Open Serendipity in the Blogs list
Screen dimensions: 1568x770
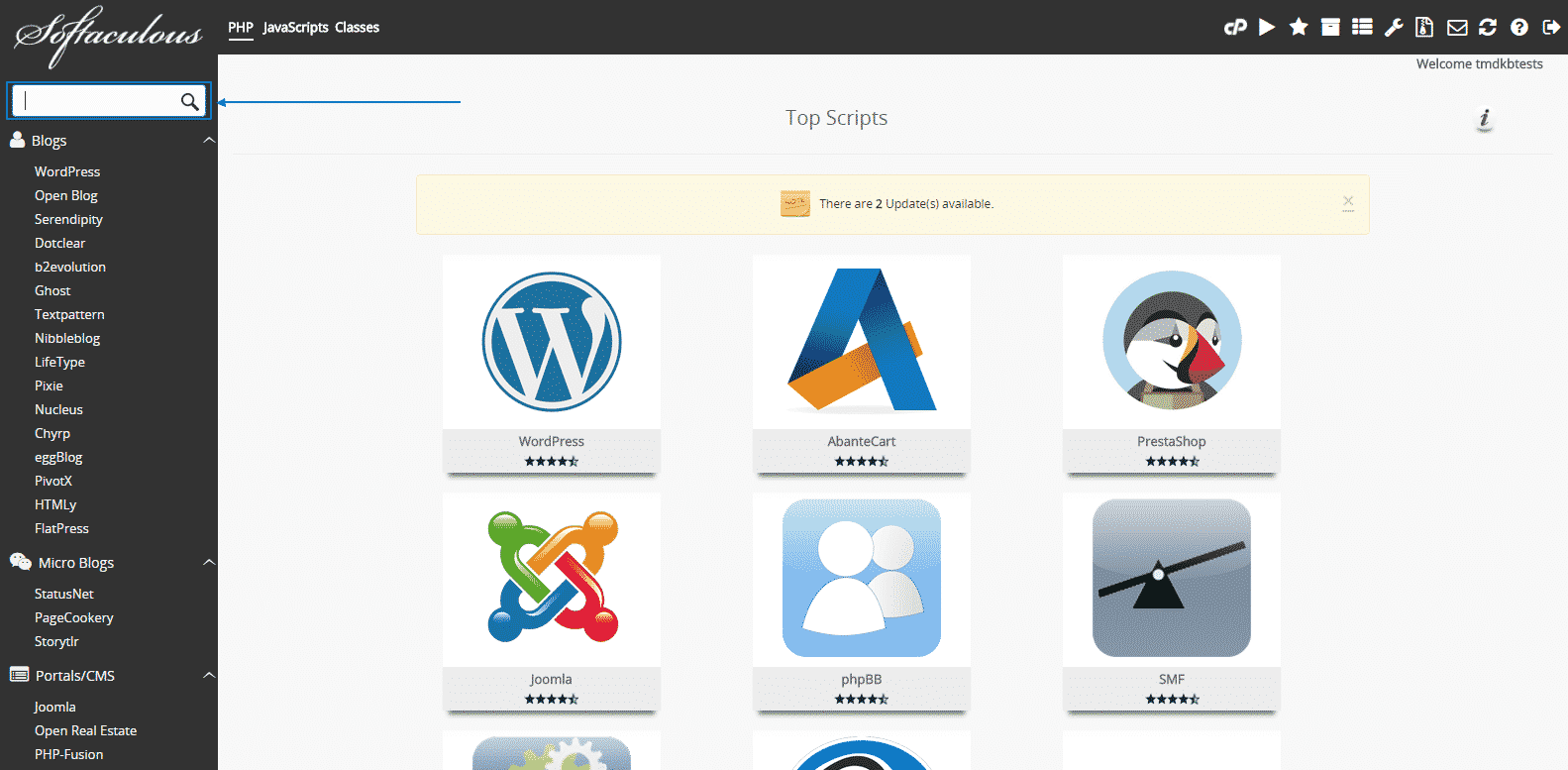(68, 219)
